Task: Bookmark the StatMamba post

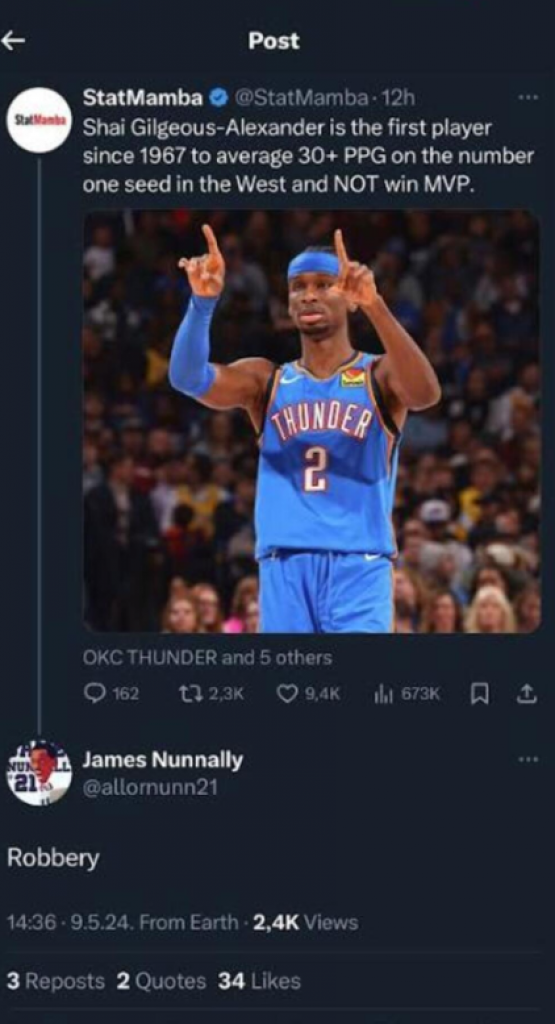Action: click(479, 694)
